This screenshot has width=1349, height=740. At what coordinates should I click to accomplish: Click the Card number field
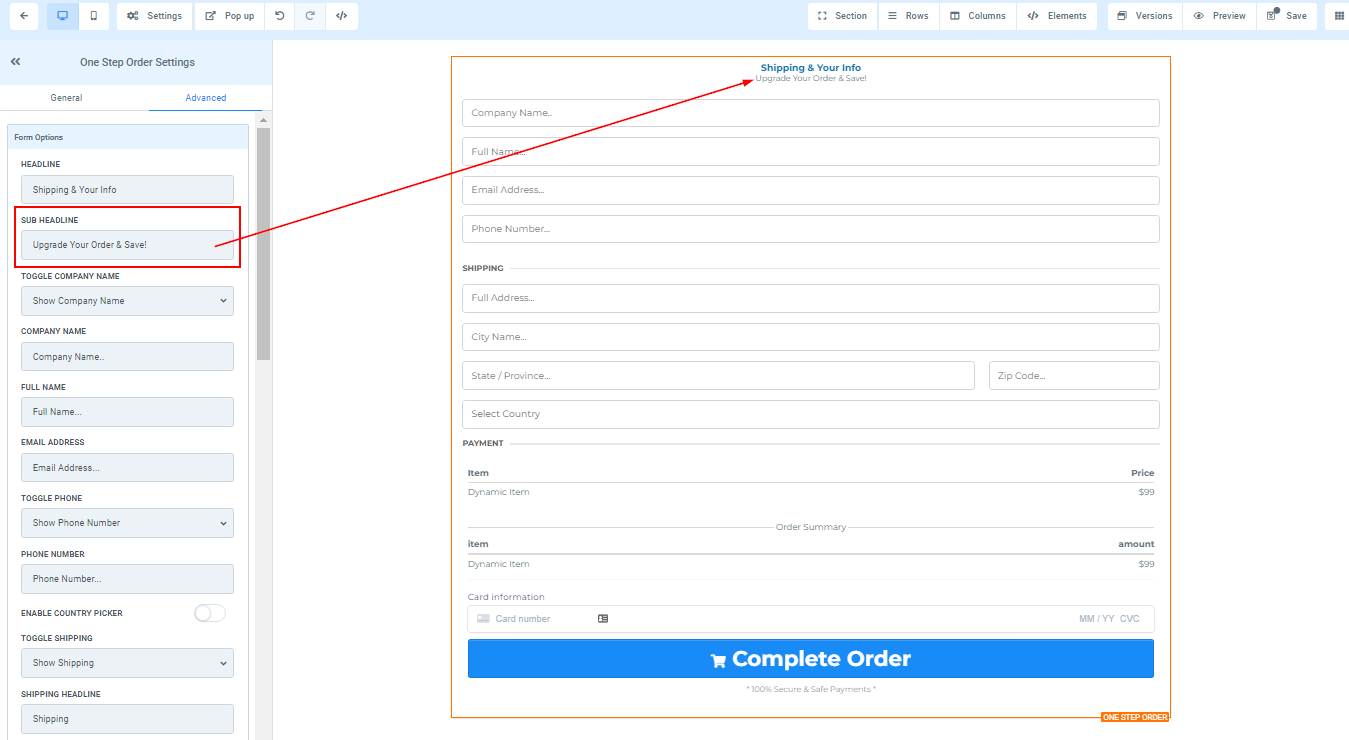811,619
